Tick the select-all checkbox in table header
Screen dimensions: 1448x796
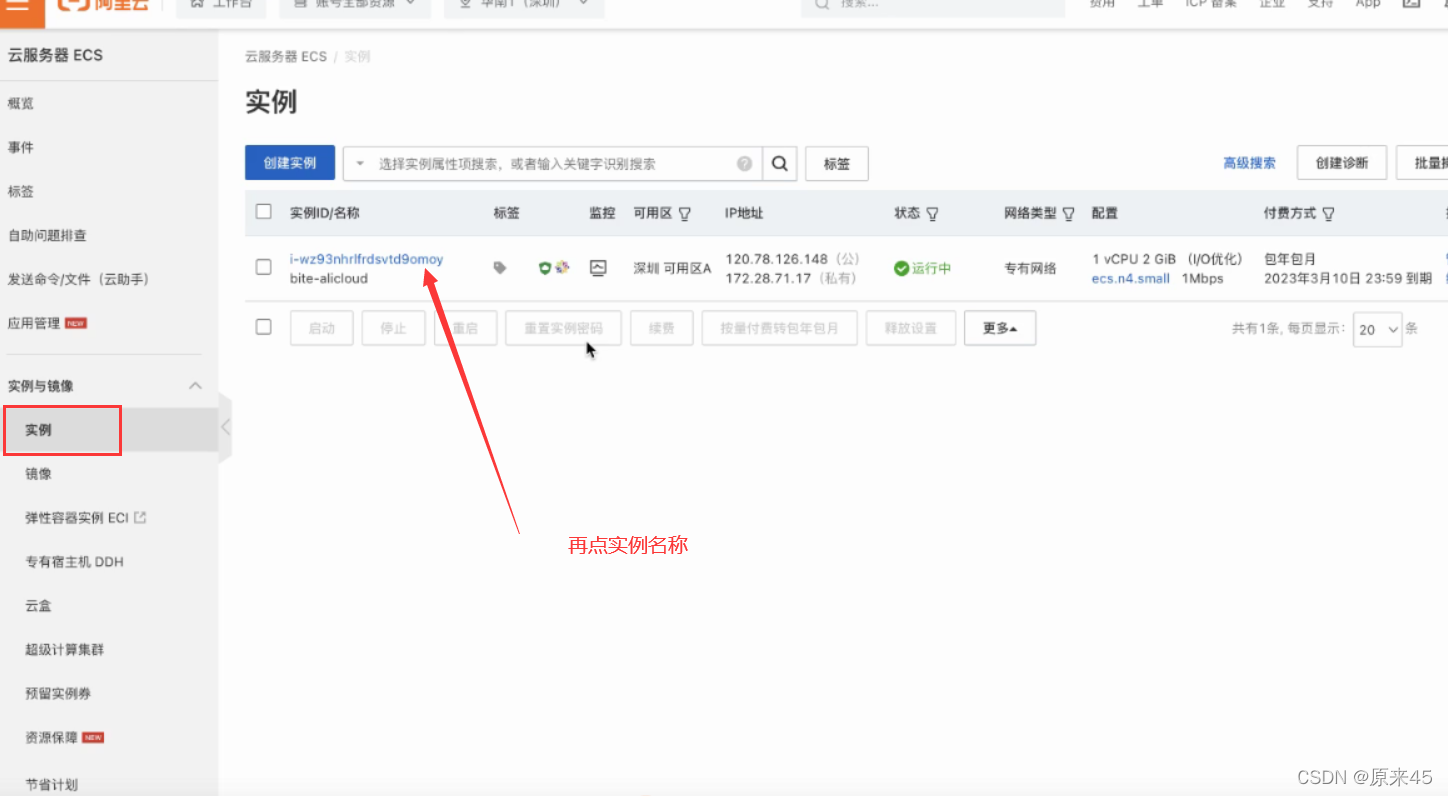[264, 212]
